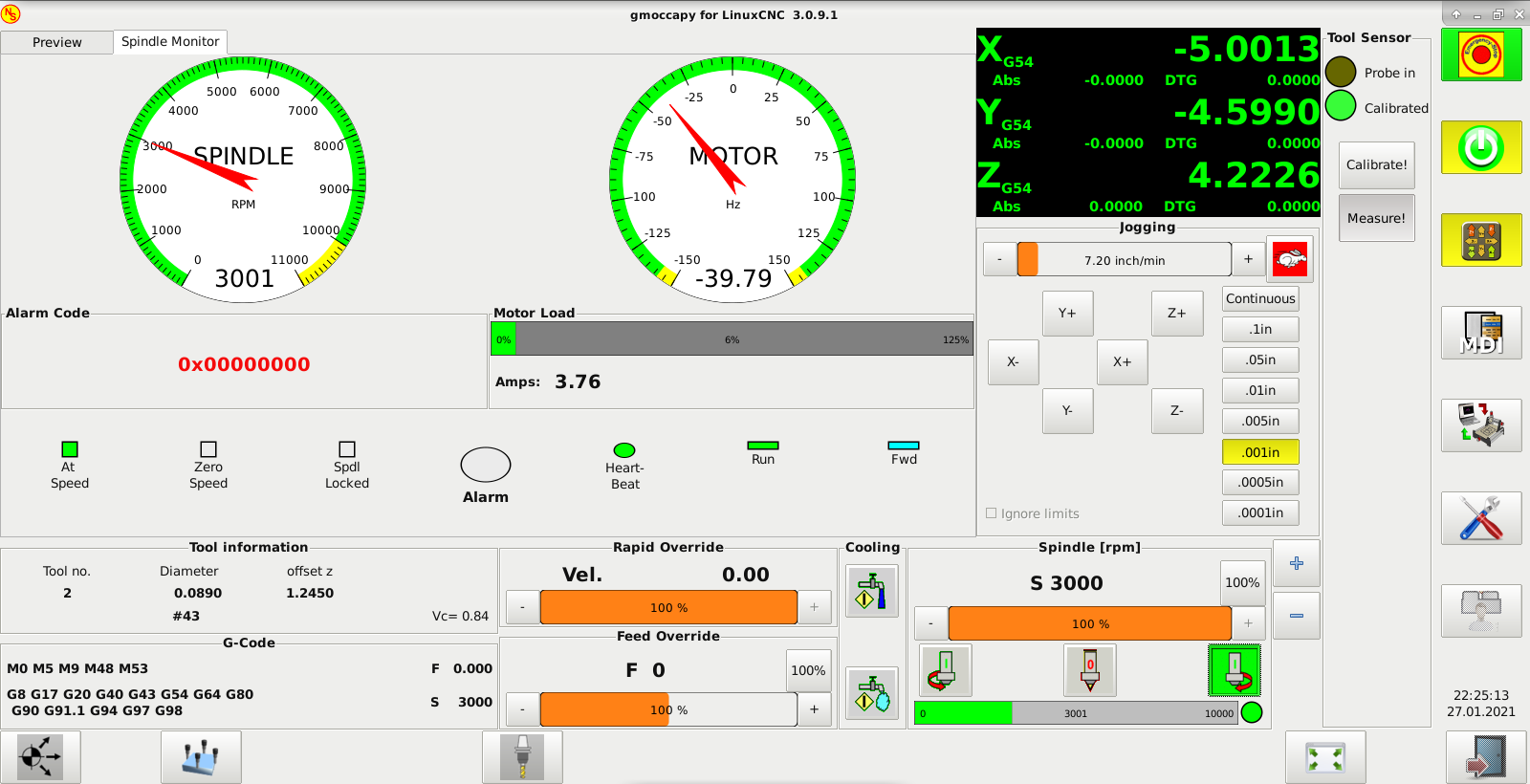Open the touch-off crosshair button
The image size is (1530, 784).
click(40, 757)
